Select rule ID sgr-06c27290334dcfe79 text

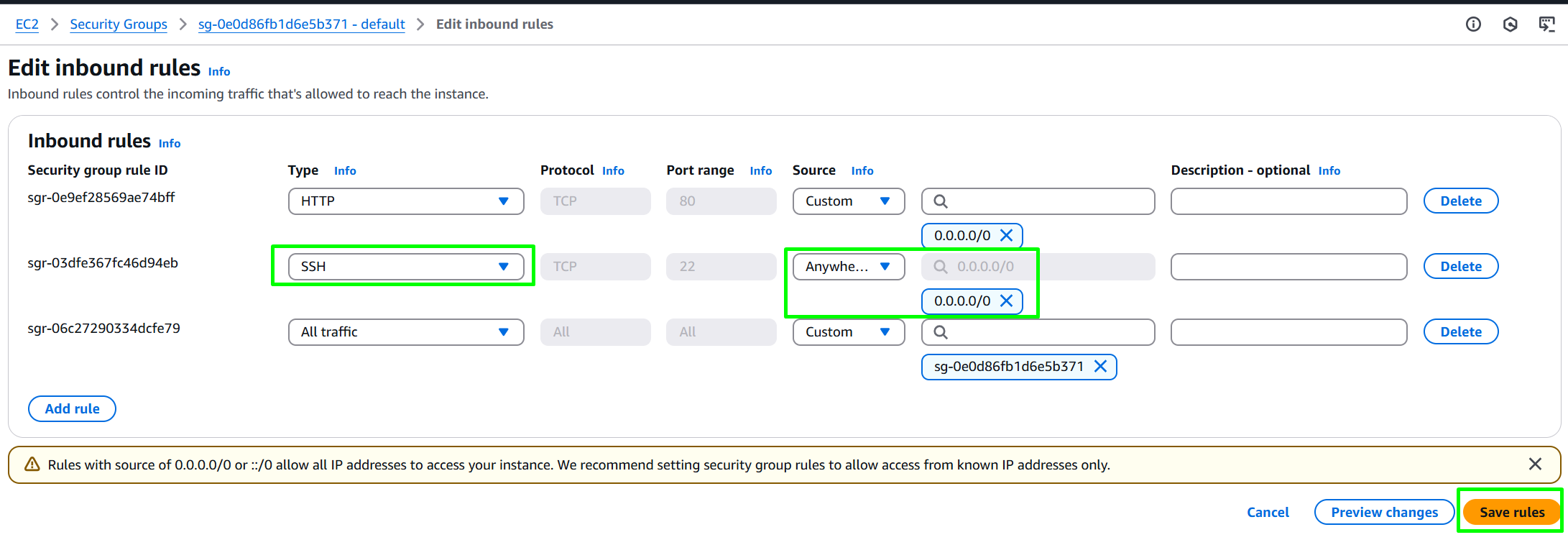pyautogui.click(x=104, y=329)
